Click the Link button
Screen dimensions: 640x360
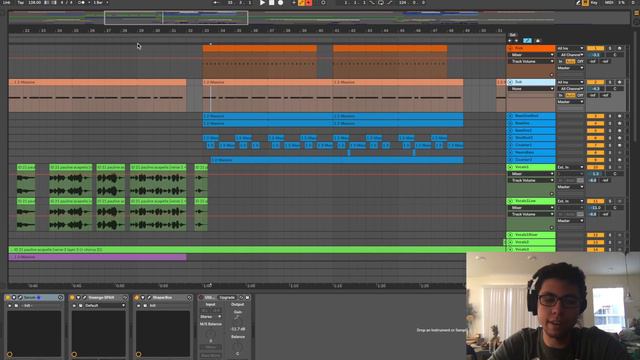7,2
